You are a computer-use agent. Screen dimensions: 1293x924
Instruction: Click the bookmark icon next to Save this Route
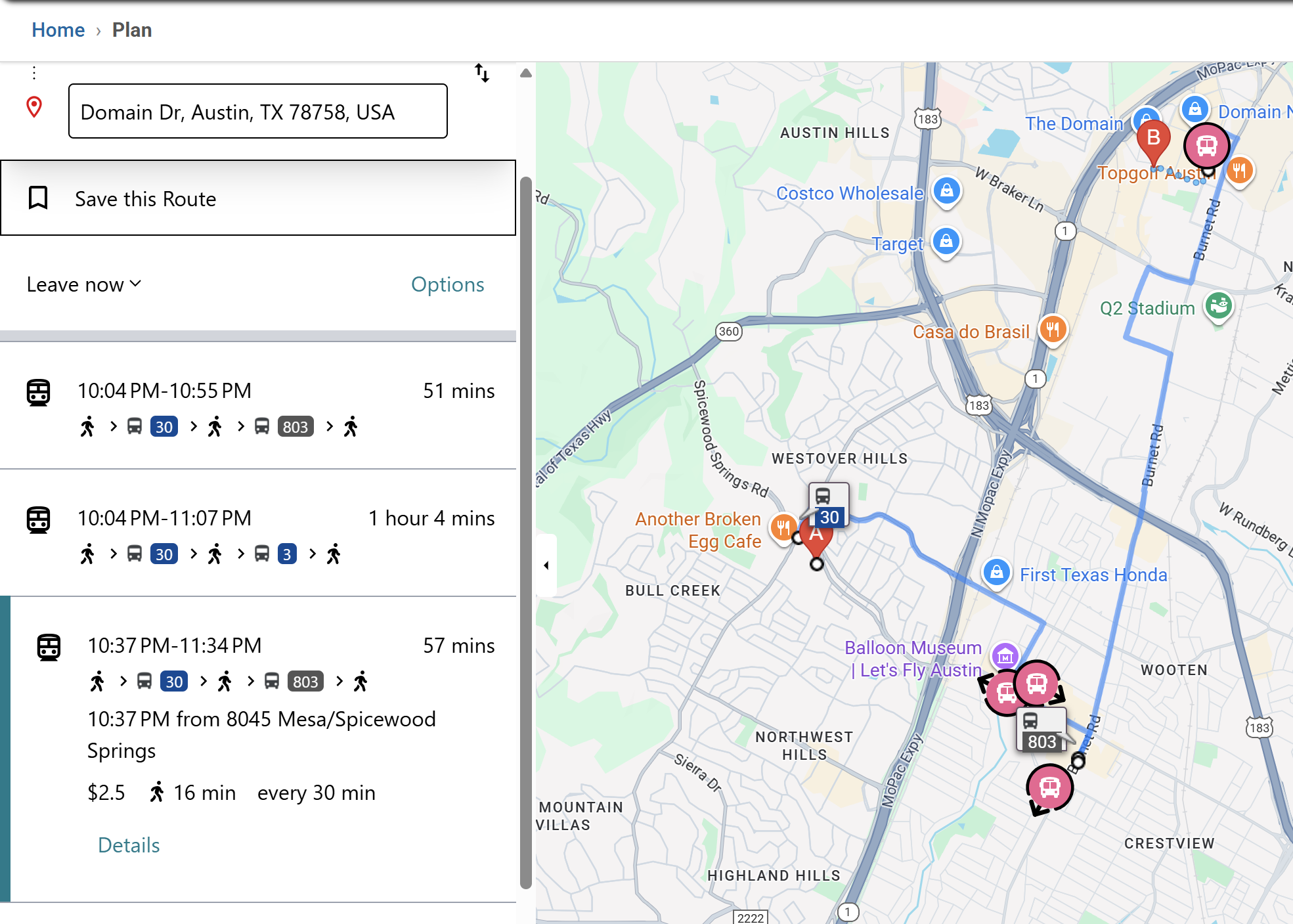[x=38, y=198]
